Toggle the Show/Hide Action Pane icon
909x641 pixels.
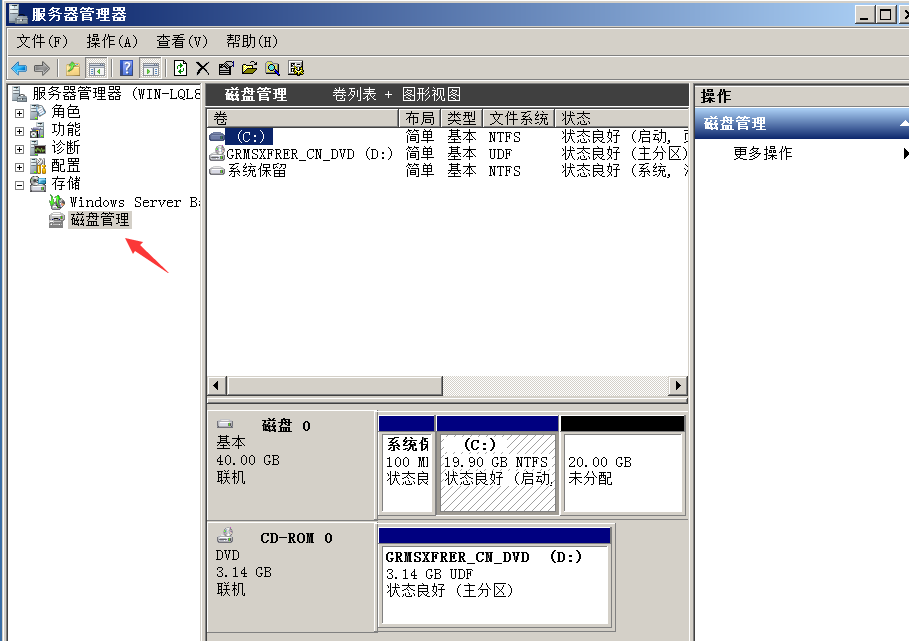(151, 68)
